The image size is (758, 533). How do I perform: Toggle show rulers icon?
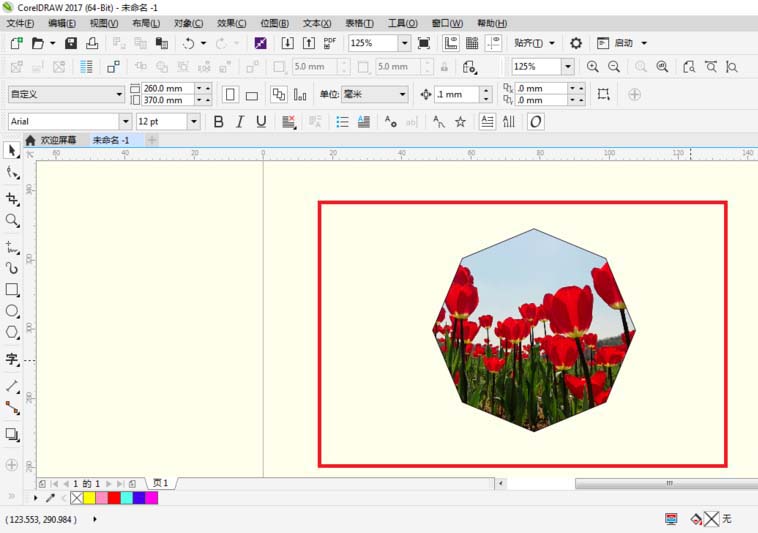[x=451, y=43]
